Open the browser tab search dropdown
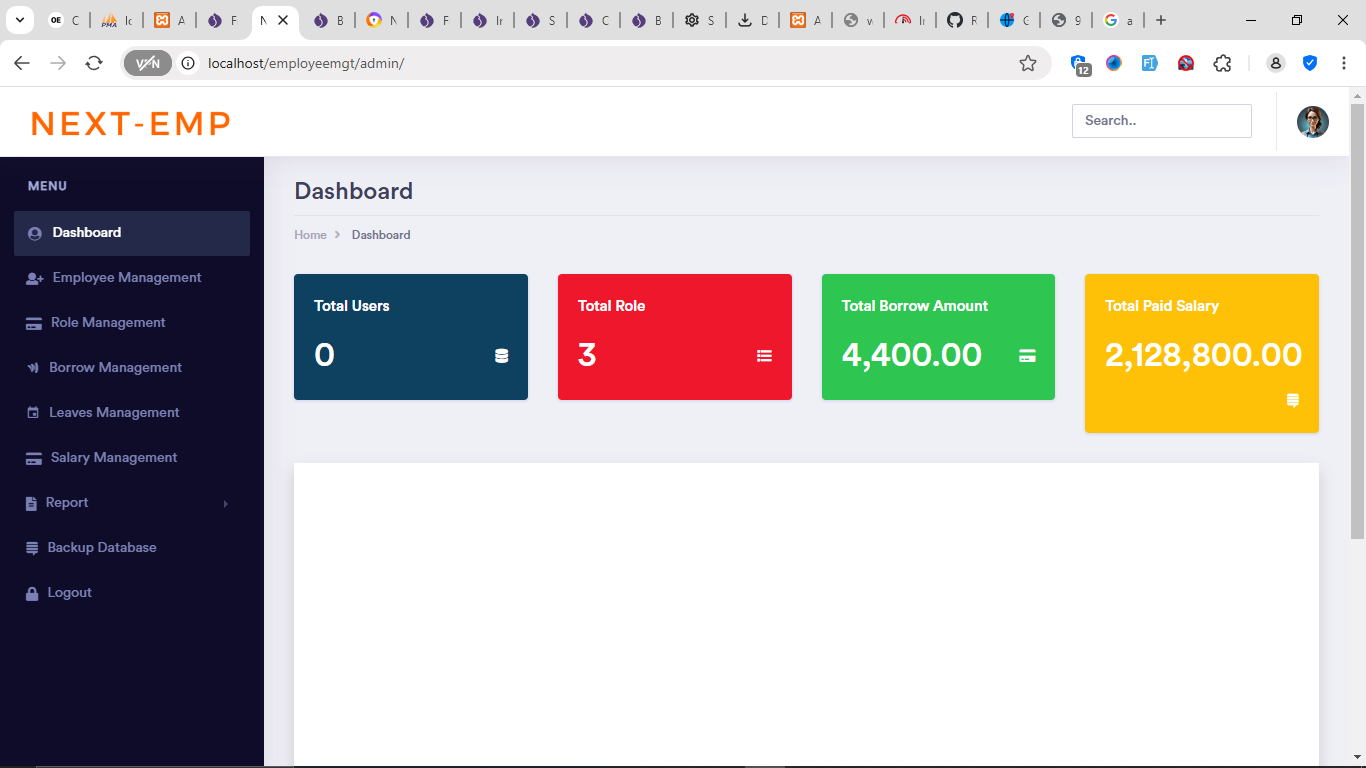Viewport: 1366px width, 768px height. point(20,20)
